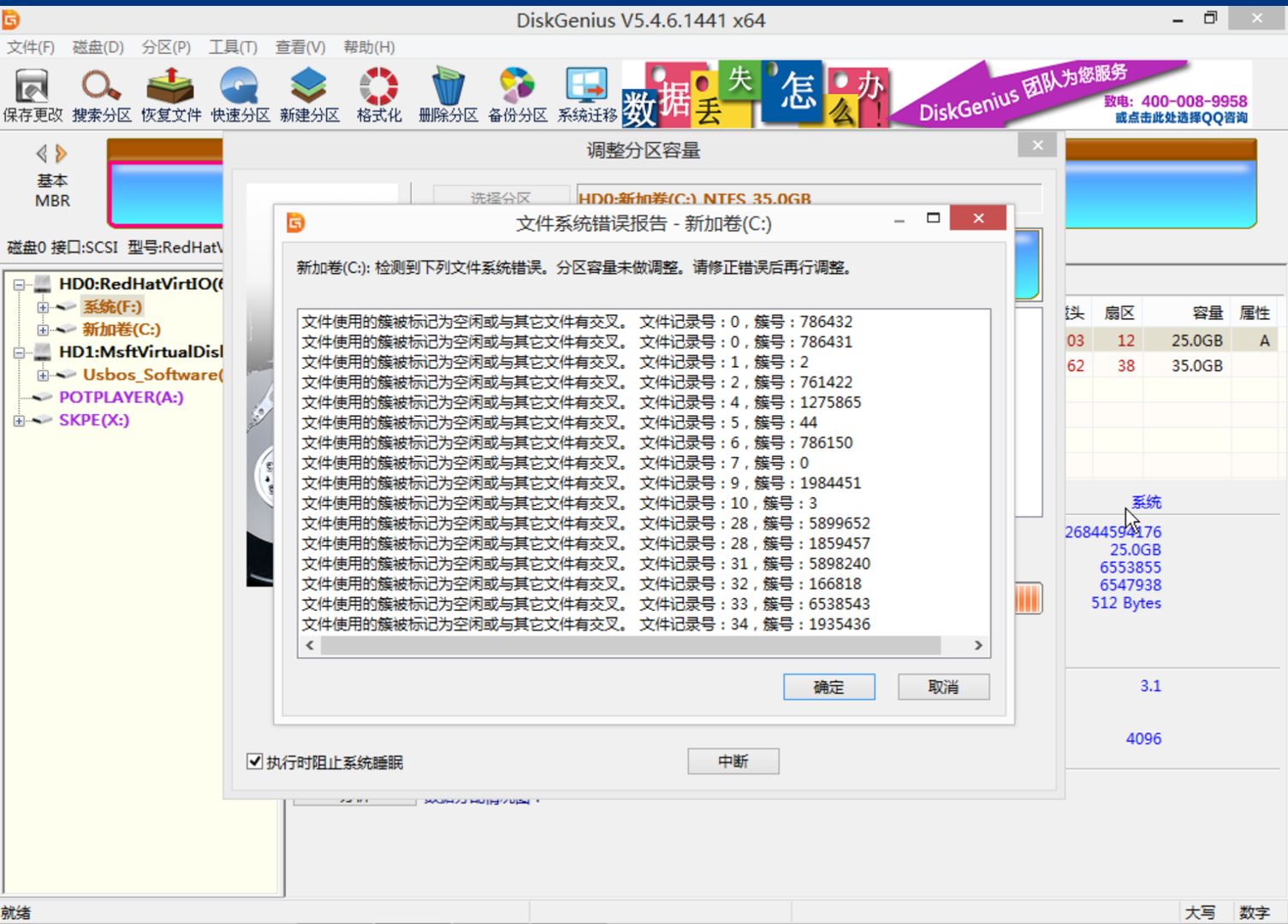Close the 调整分区容量 dialog
1288x924 pixels.
(x=1037, y=145)
